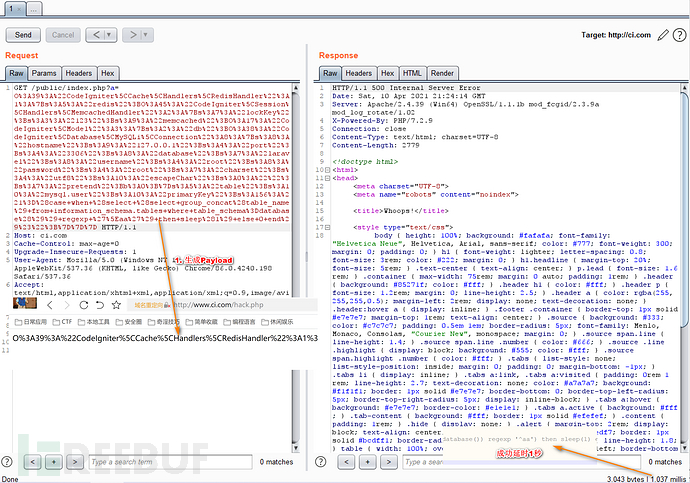This screenshot has height=483, width=690.
Task: Click the Content-Length: 2779 line
Action: coord(375,145)
